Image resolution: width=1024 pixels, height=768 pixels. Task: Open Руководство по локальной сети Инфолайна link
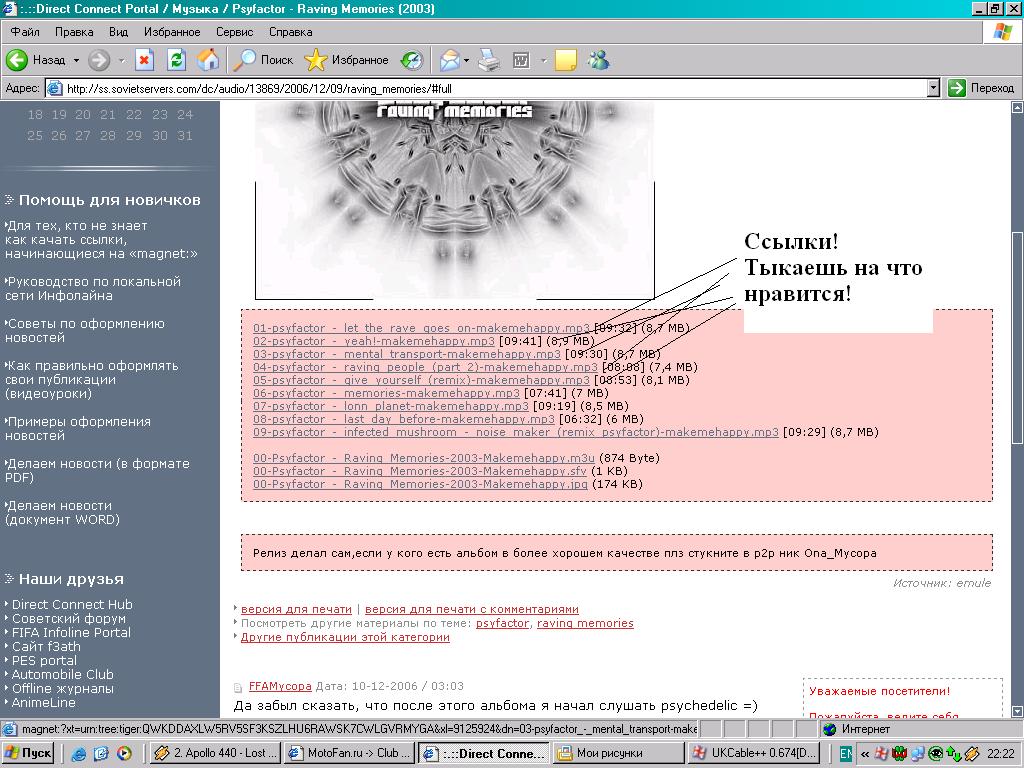point(93,289)
